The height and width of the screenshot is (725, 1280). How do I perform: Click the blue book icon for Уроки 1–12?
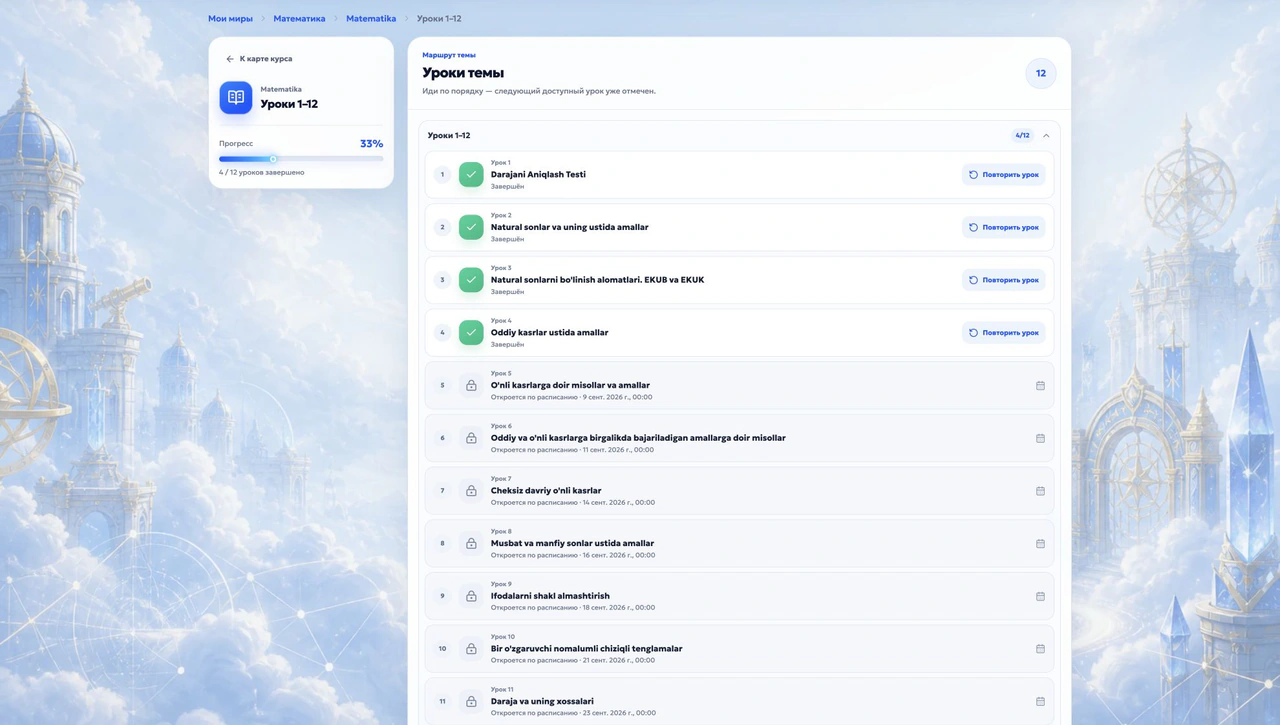236,98
